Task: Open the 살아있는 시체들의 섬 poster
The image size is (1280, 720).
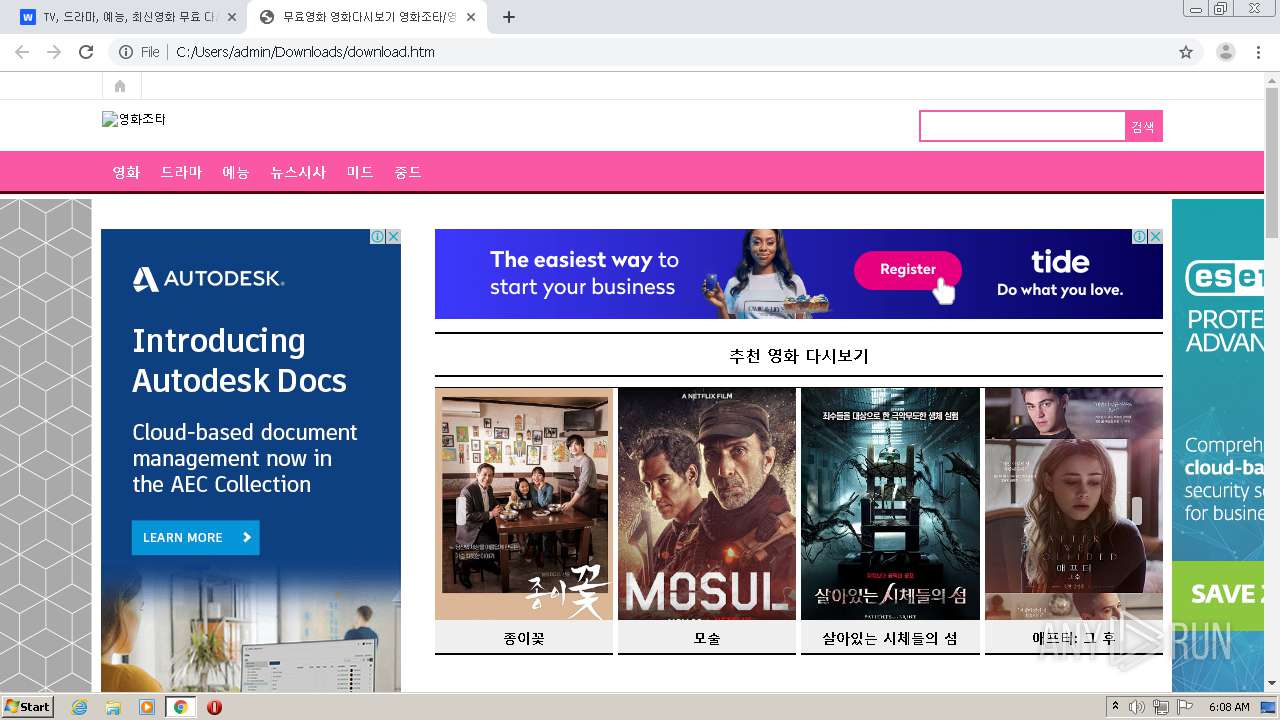Action: [890, 504]
